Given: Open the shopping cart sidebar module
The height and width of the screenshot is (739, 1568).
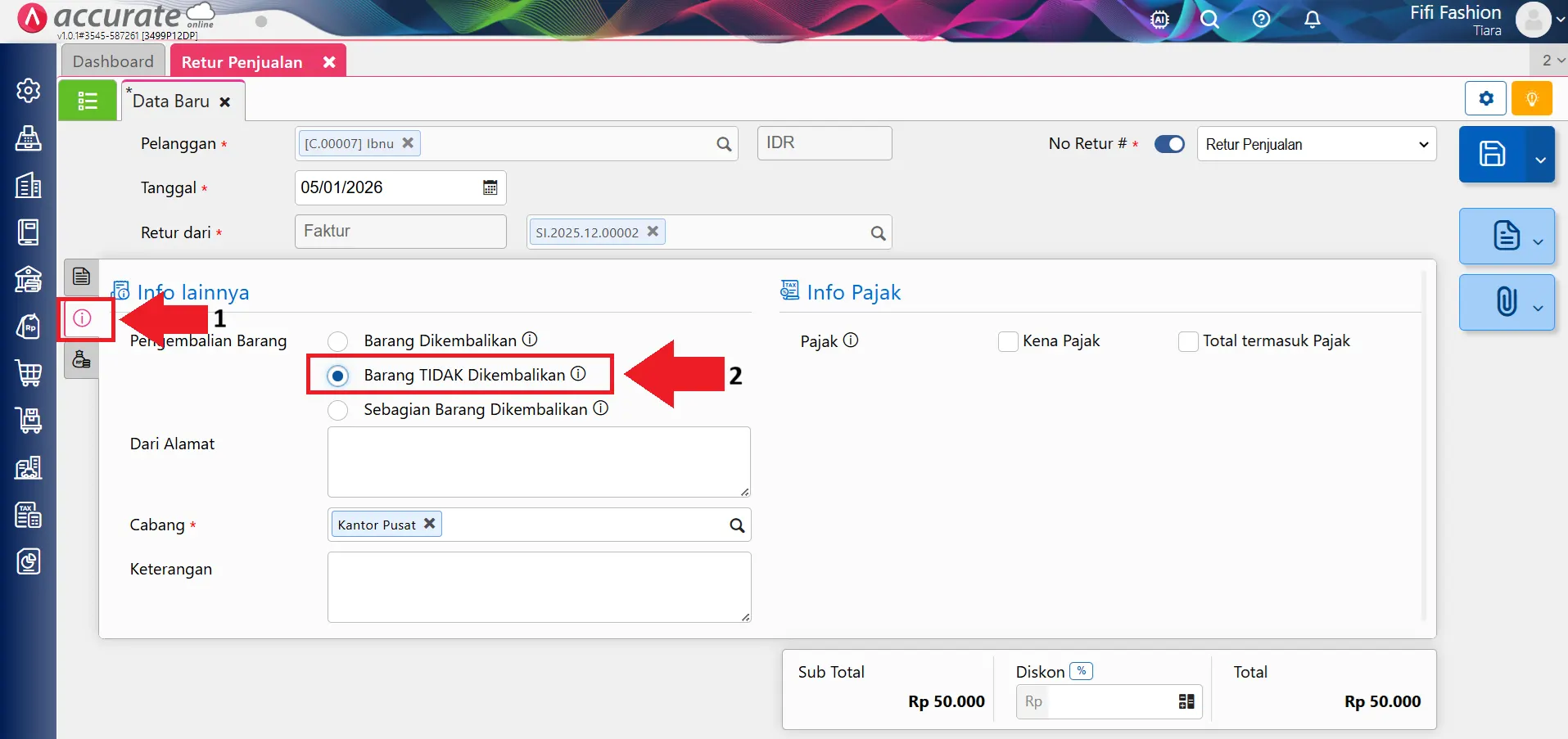Looking at the screenshot, I should click(x=29, y=373).
